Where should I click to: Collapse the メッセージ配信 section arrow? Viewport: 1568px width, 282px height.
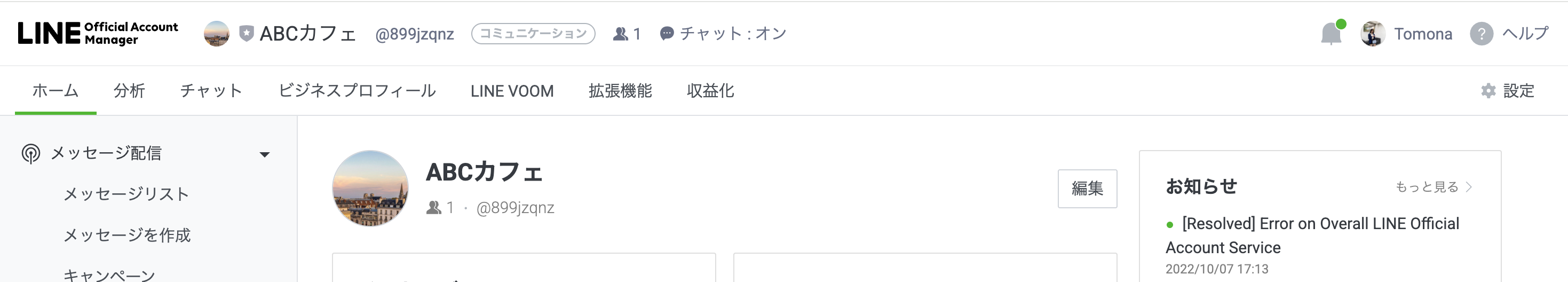264,154
